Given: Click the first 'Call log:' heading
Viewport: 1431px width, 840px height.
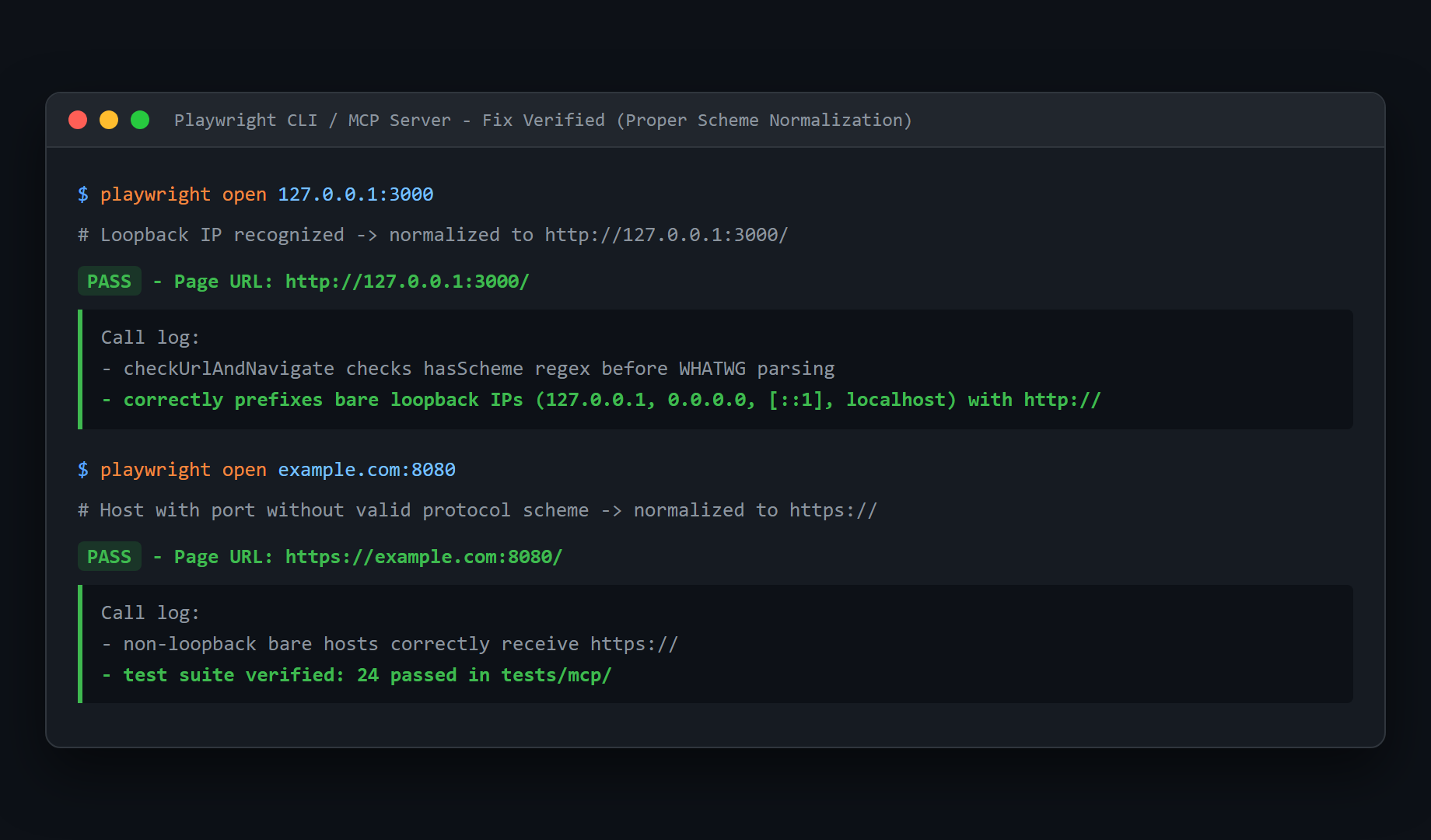Looking at the screenshot, I should [x=150, y=338].
